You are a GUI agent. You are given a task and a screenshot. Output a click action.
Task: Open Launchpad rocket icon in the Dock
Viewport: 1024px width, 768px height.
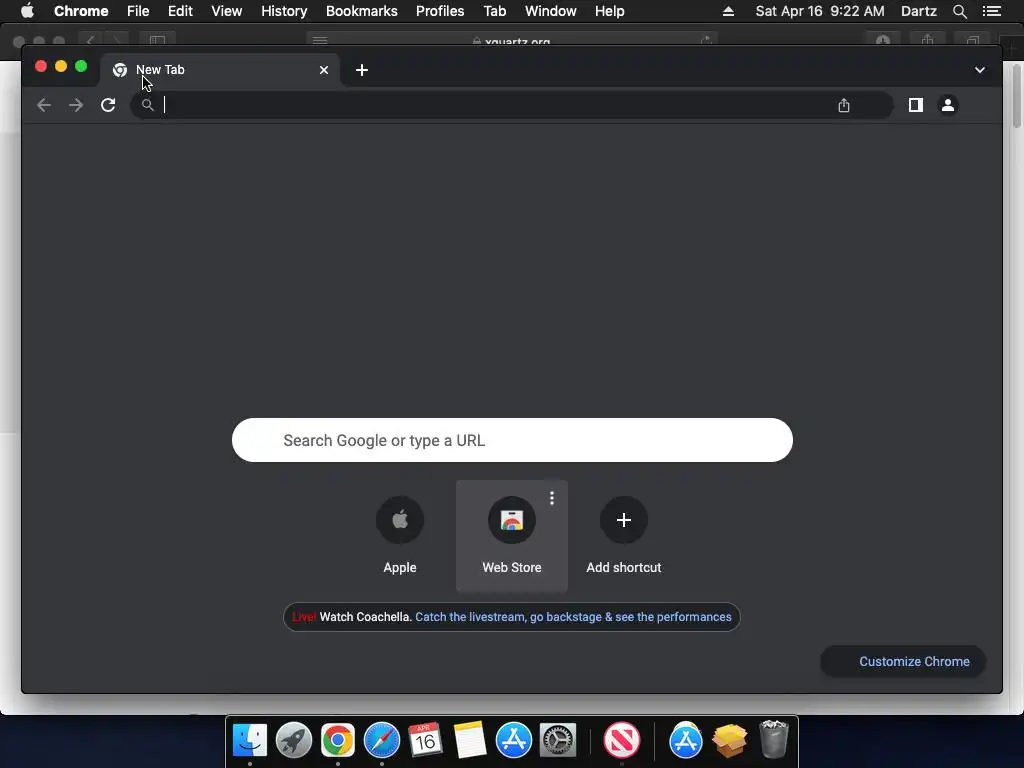pos(294,741)
